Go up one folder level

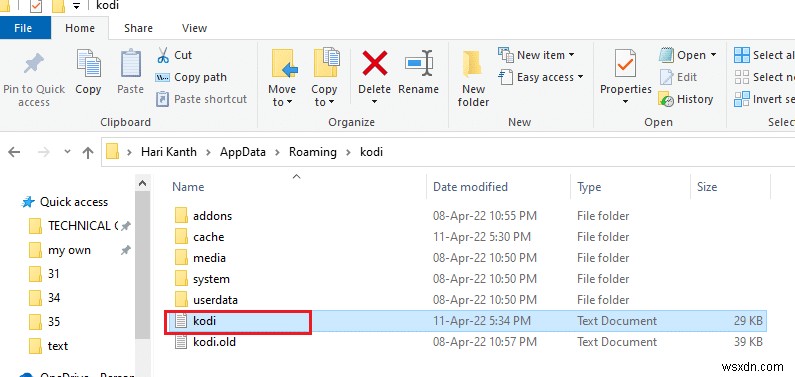(88, 152)
